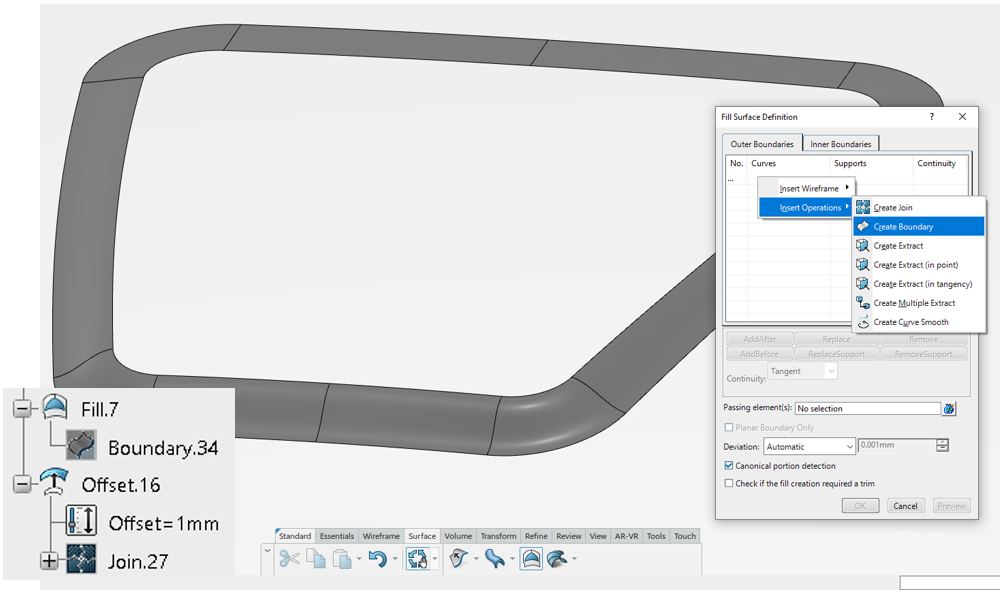Select the Boundary.34 icon in tree

tap(80, 446)
